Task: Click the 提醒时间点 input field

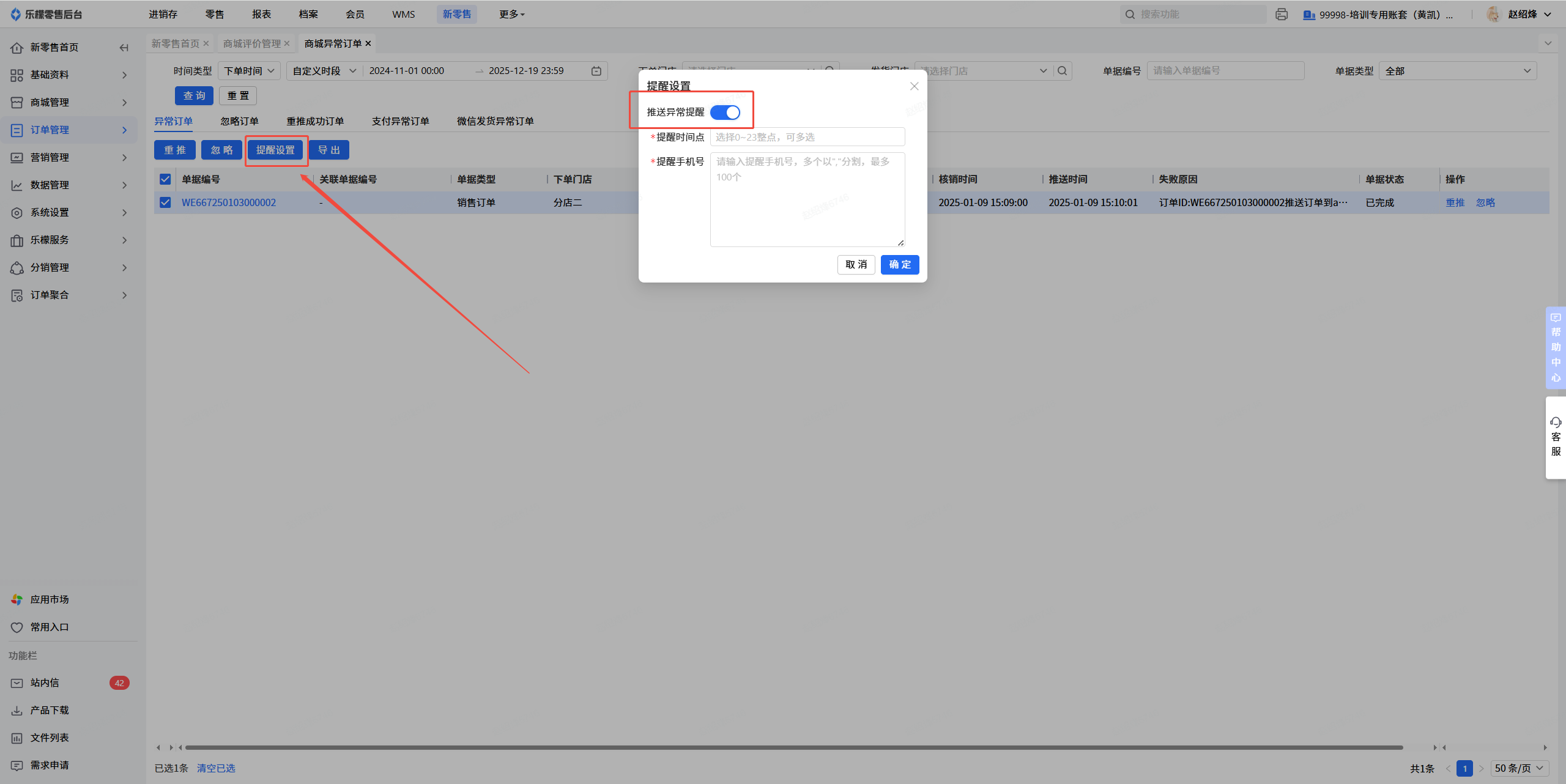Action: click(807, 137)
